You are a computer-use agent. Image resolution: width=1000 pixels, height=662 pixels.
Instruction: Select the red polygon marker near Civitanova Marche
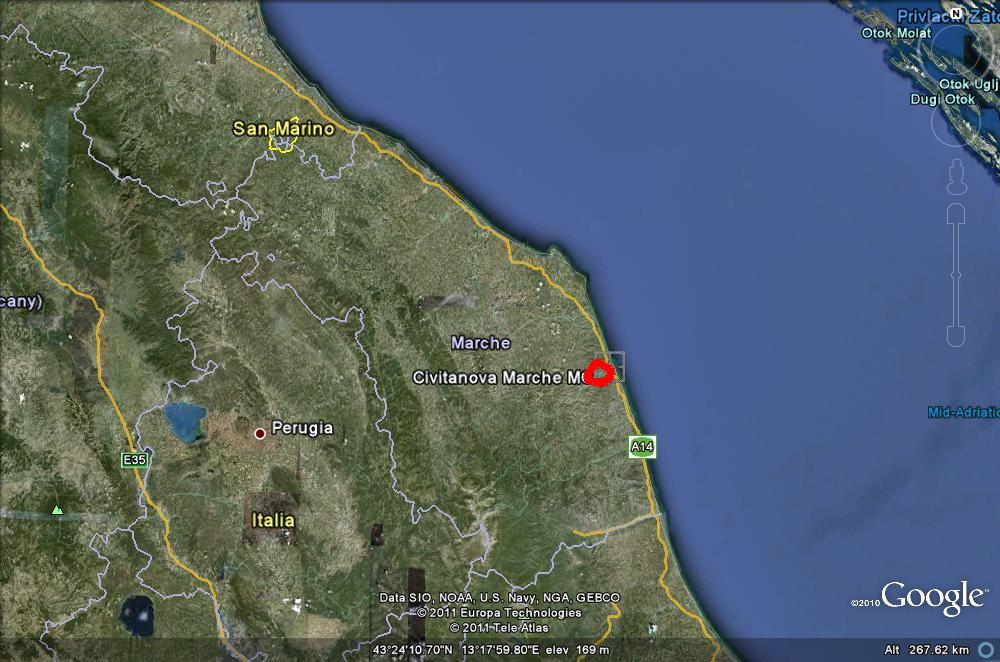599,371
